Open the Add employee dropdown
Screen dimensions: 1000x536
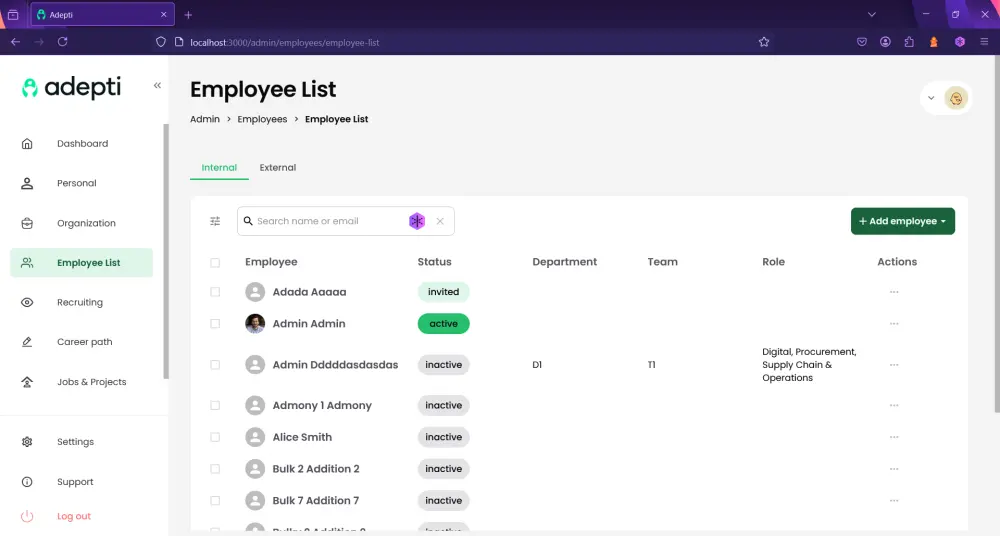coord(902,221)
